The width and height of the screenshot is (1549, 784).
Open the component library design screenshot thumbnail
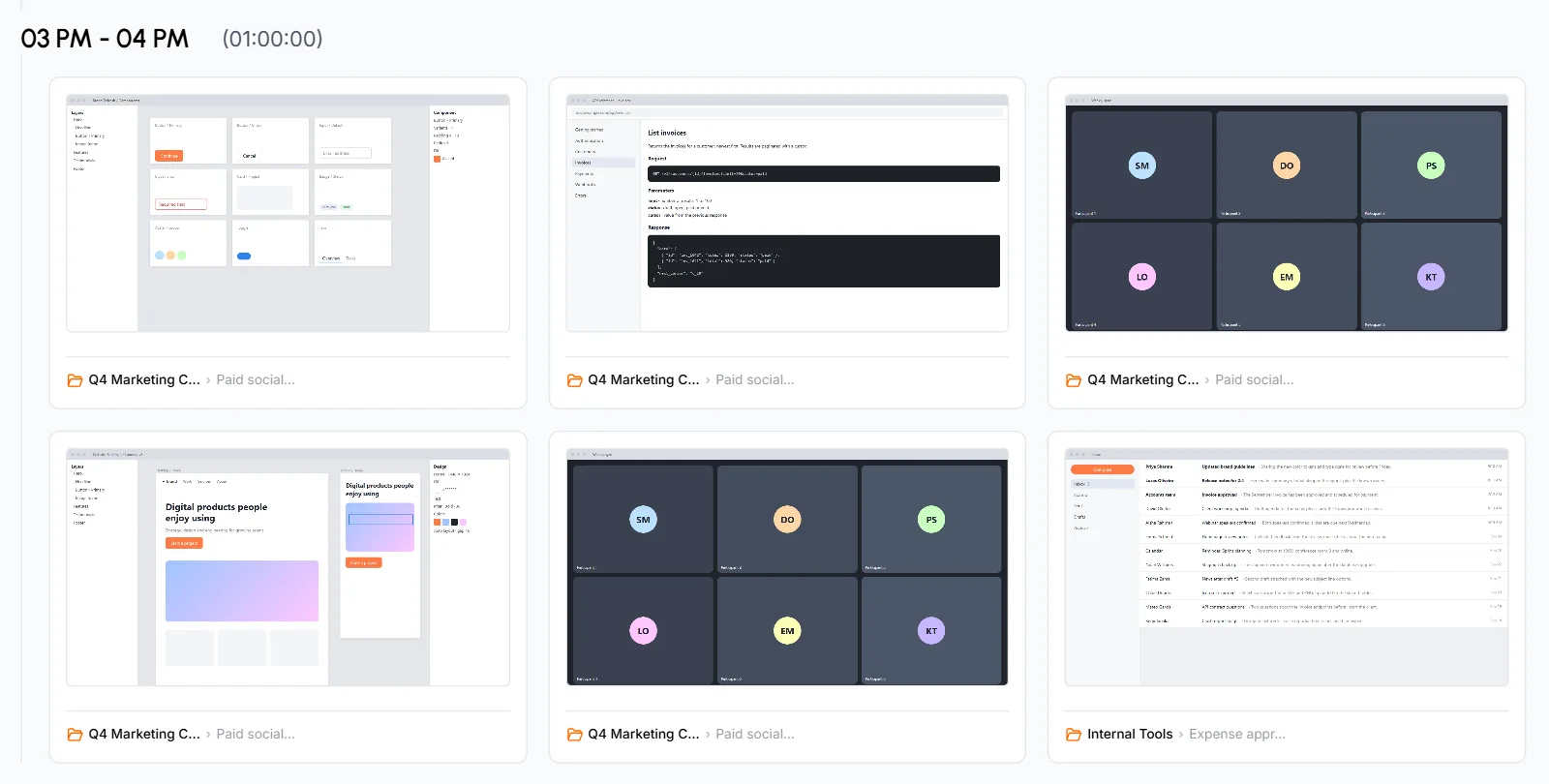click(288, 213)
